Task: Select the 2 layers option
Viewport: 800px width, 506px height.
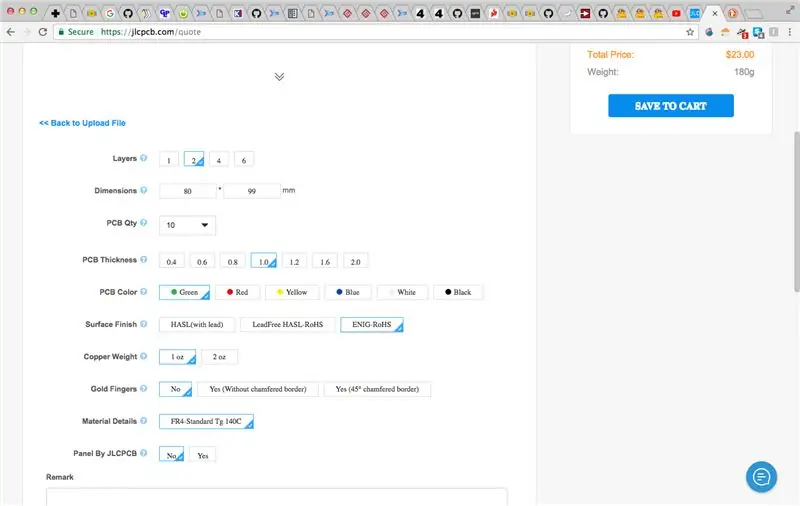Action: click(194, 160)
